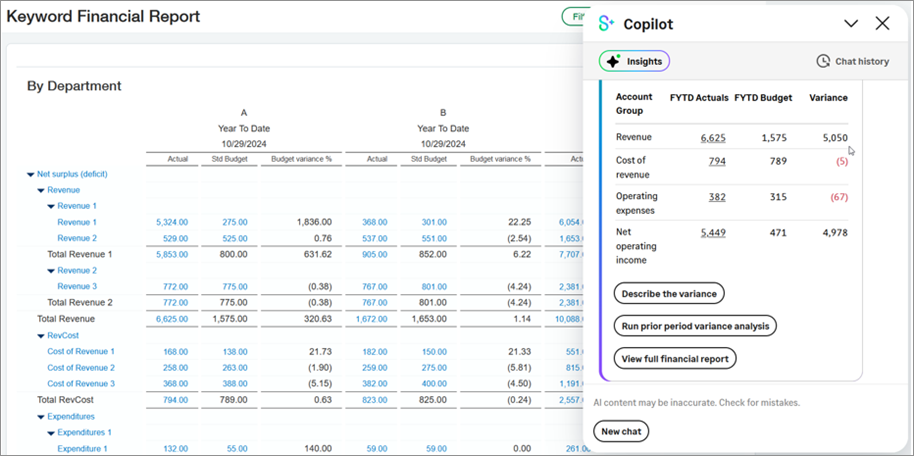Open Operating expenses actuals value 382
This screenshot has width=914, height=456.
[x=716, y=197]
